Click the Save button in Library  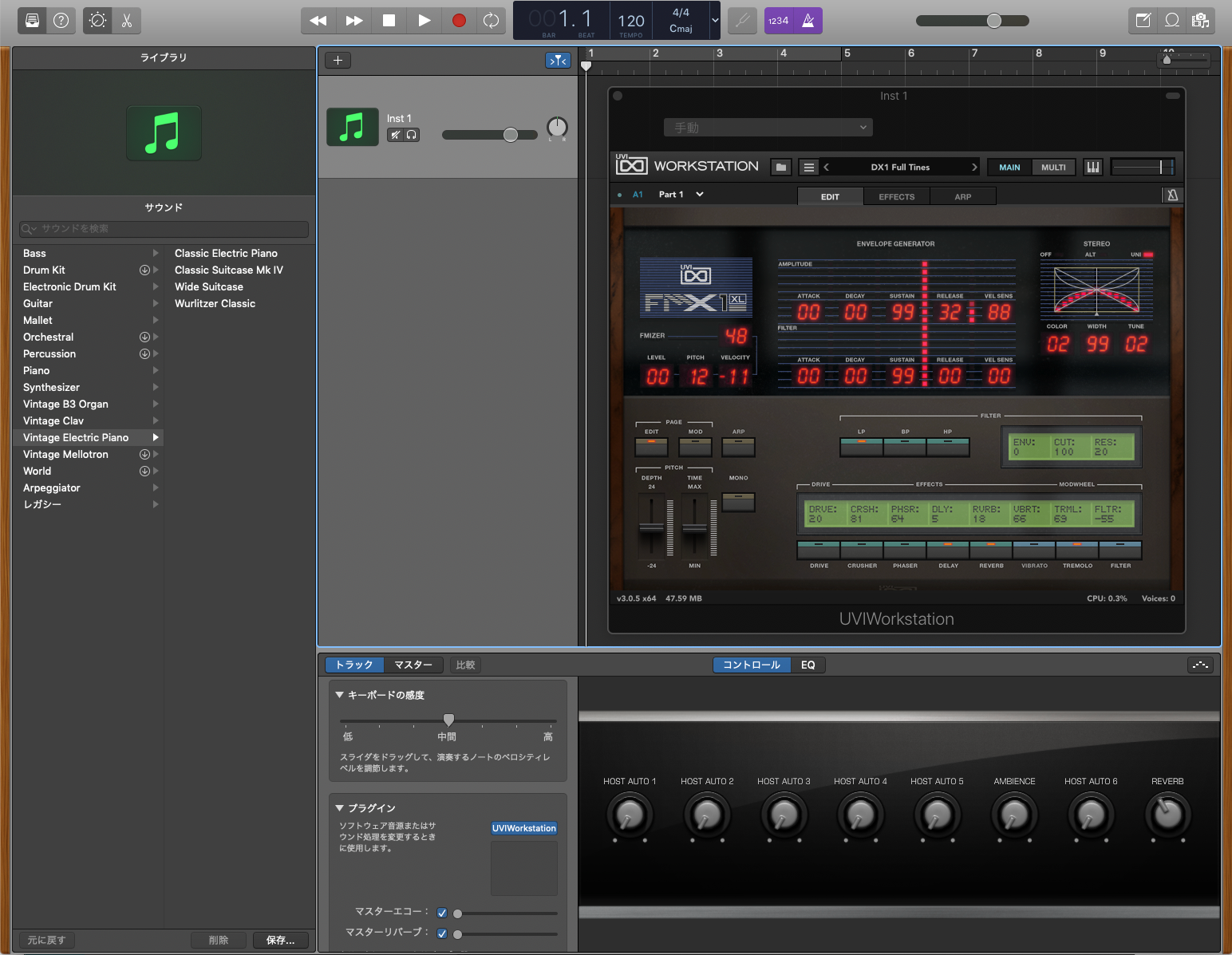click(x=281, y=940)
